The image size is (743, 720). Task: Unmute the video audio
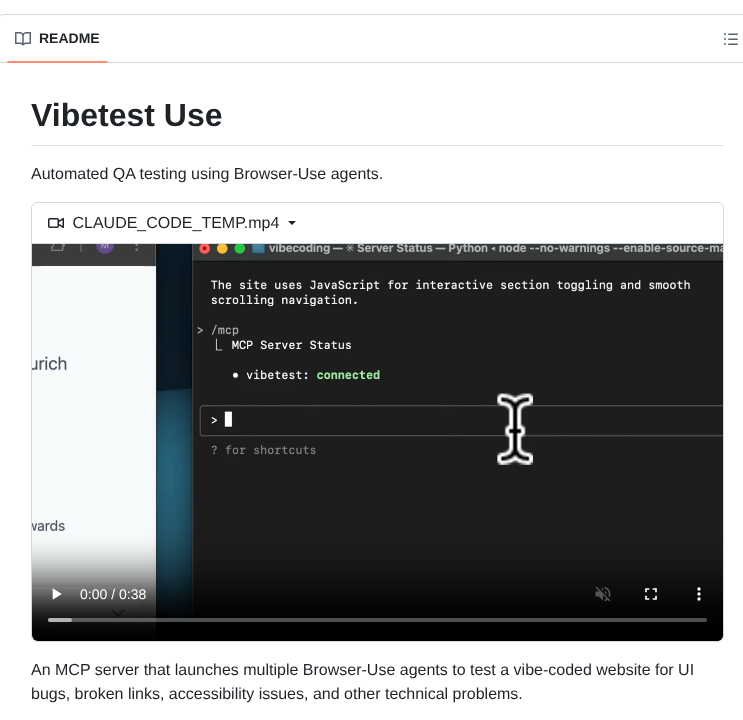(x=603, y=594)
